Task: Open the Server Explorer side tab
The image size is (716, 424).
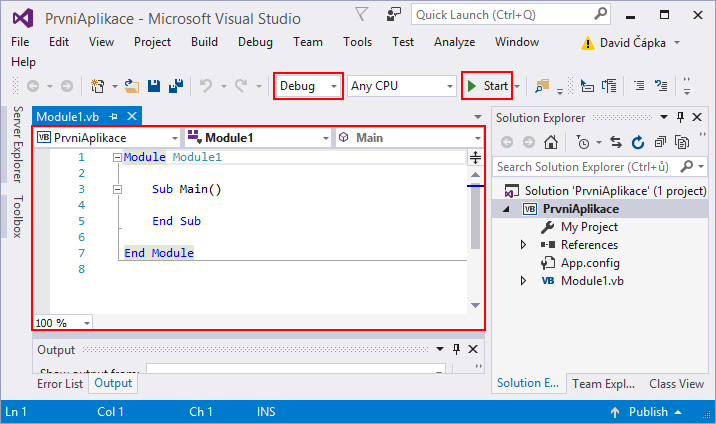Action: (x=17, y=144)
